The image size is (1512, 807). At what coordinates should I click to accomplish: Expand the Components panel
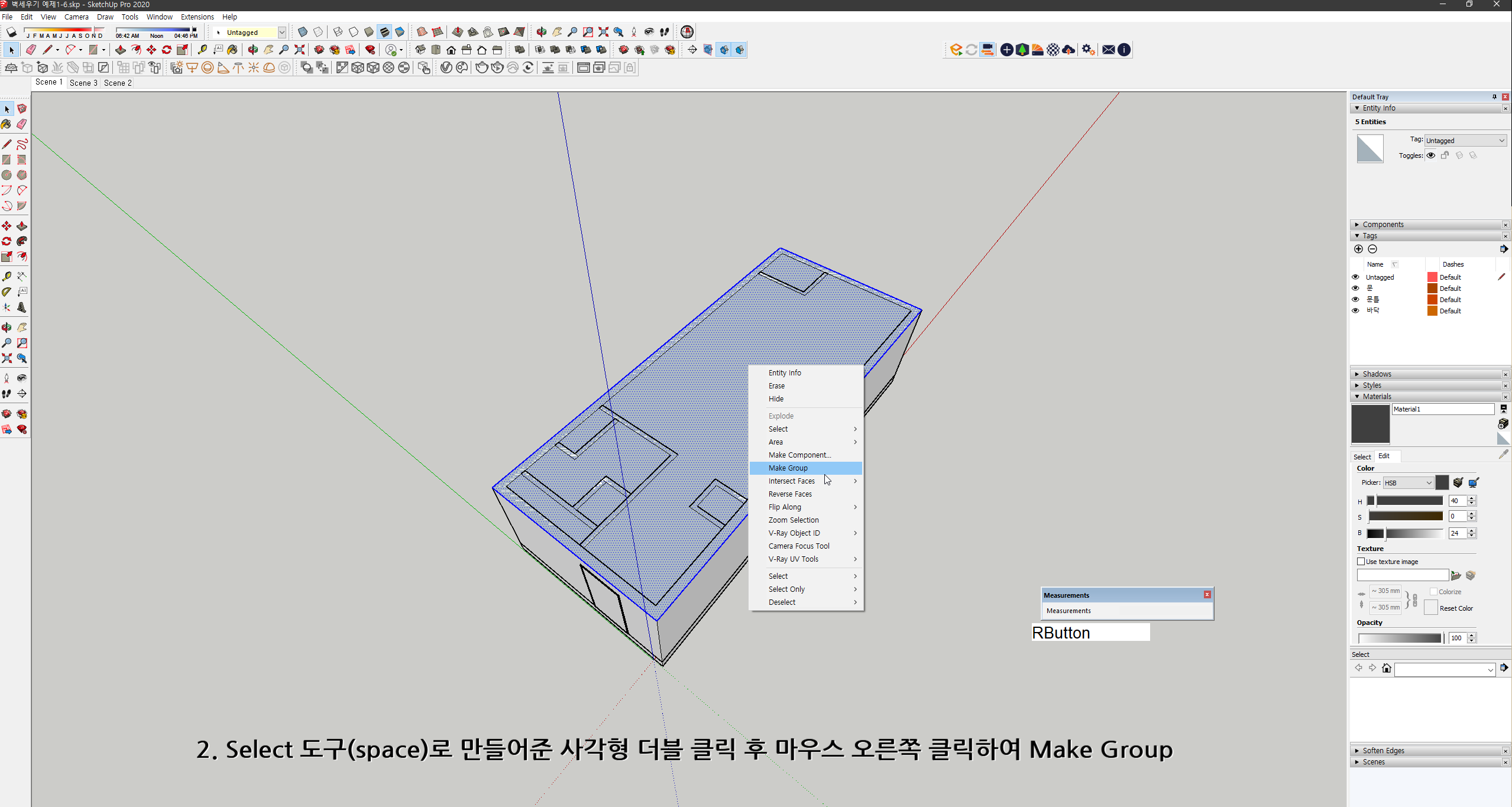1358,224
